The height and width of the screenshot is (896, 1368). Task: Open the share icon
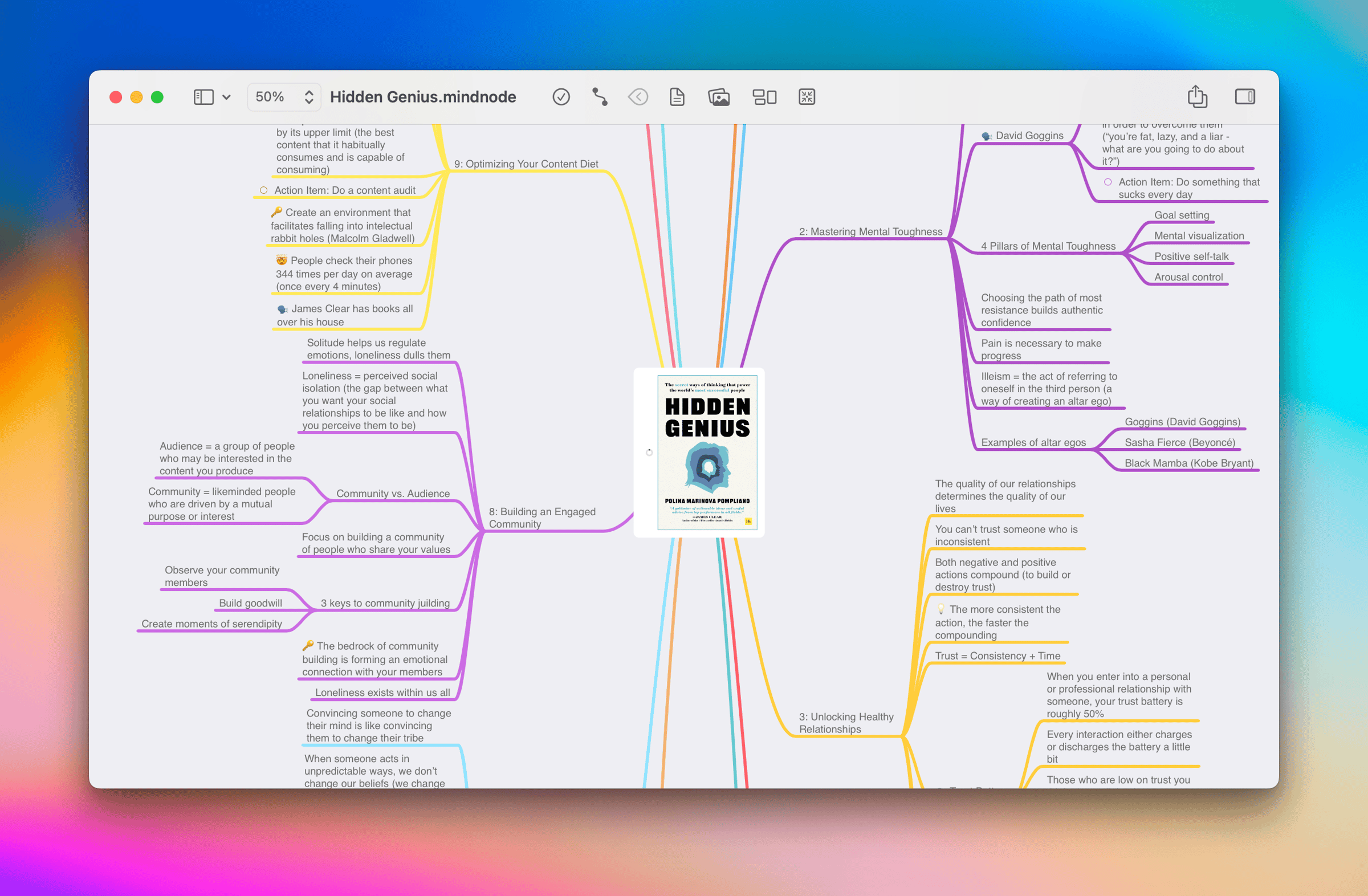1198,96
